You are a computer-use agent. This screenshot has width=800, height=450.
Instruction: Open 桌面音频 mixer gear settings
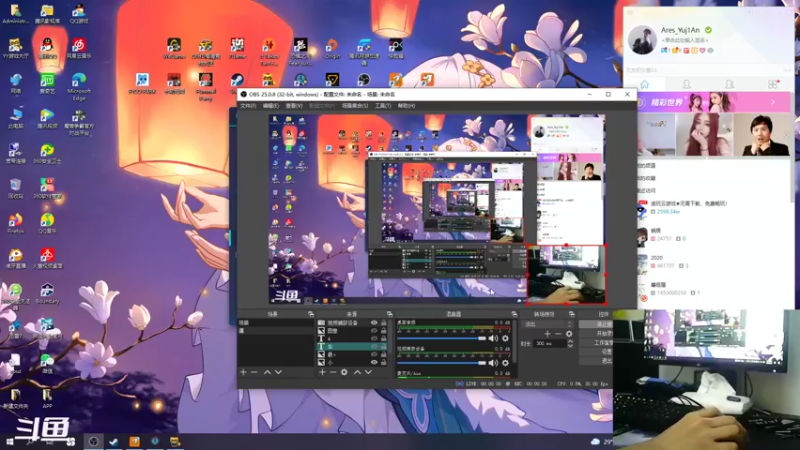[505, 338]
